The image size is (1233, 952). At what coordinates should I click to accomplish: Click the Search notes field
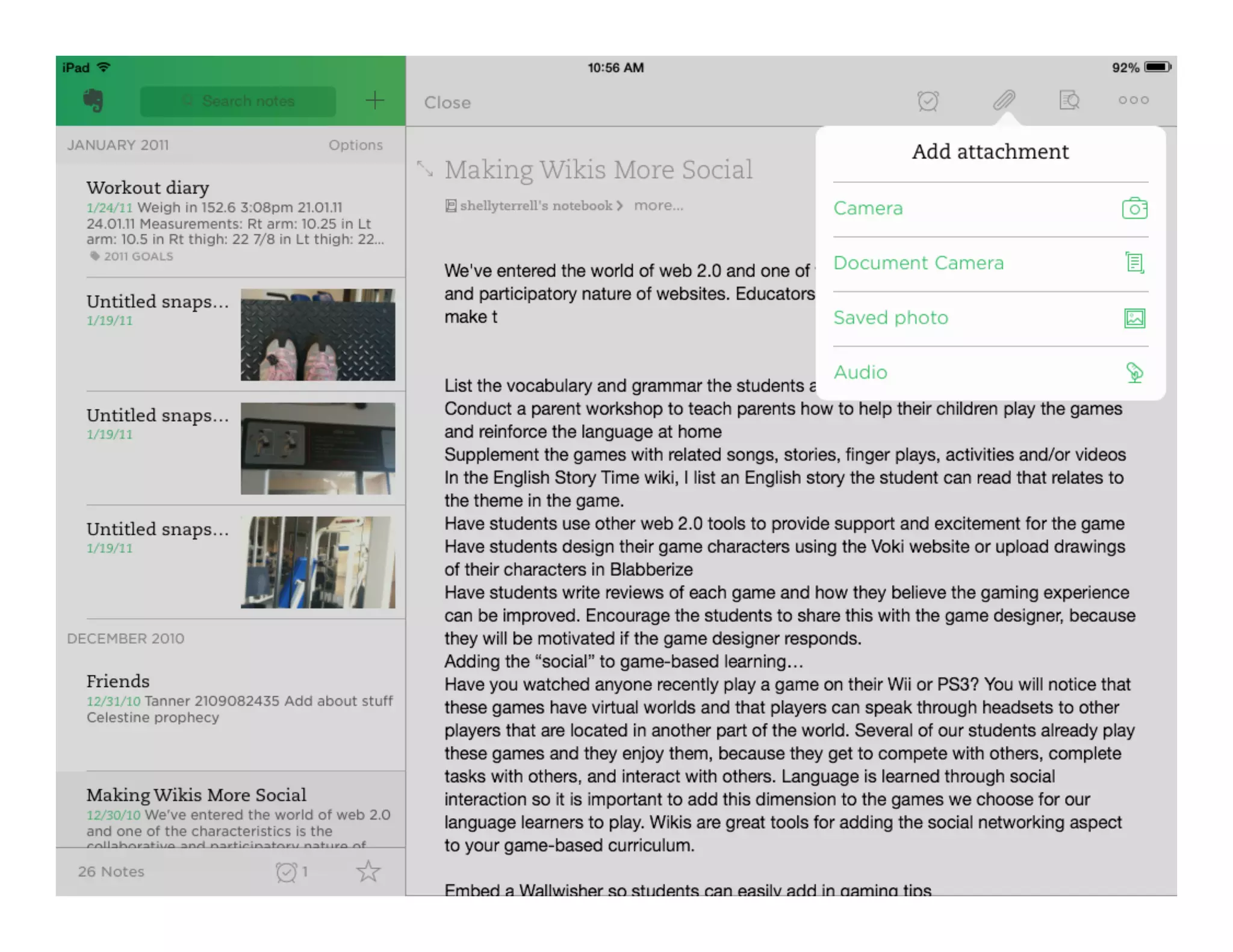(x=238, y=101)
